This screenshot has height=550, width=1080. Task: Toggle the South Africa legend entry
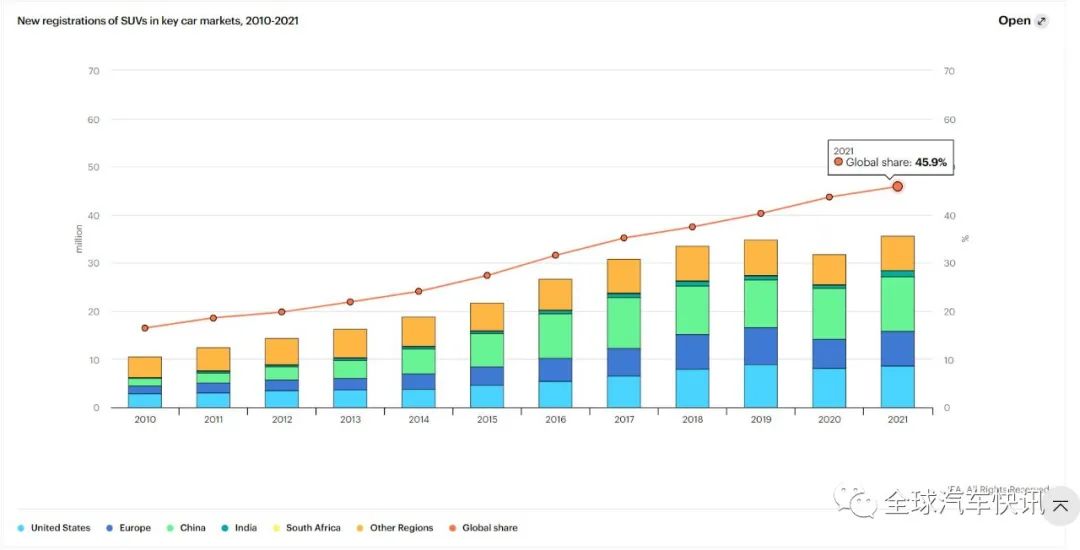click(306, 528)
